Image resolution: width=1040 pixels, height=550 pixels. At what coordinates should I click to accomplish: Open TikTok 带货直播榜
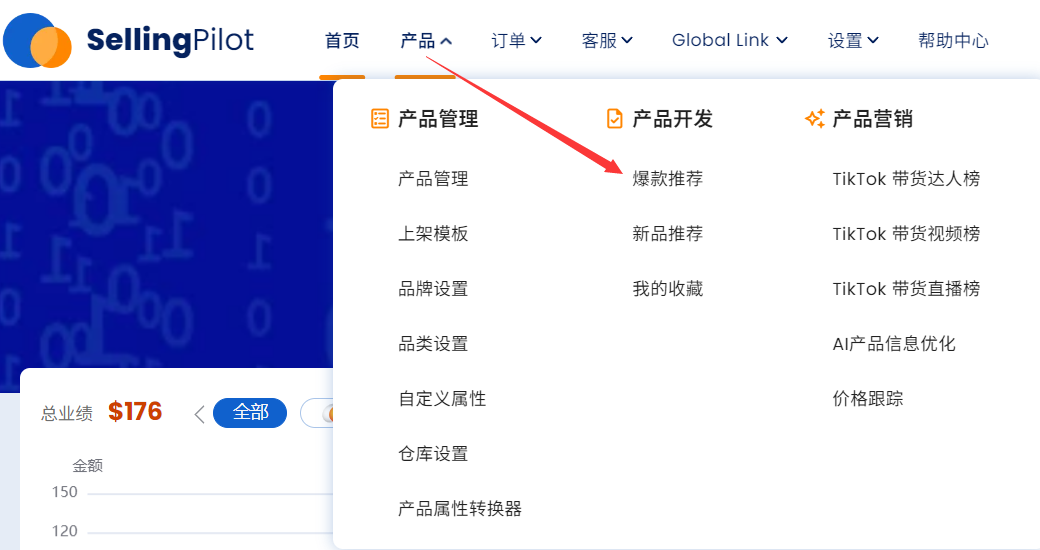(x=906, y=289)
